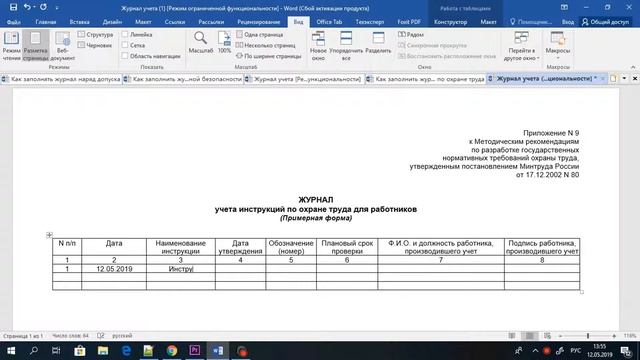This screenshot has height=360, width=640.
Task: Close the active 'Журнал учета' document tab
Action: (x=602, y=78)
